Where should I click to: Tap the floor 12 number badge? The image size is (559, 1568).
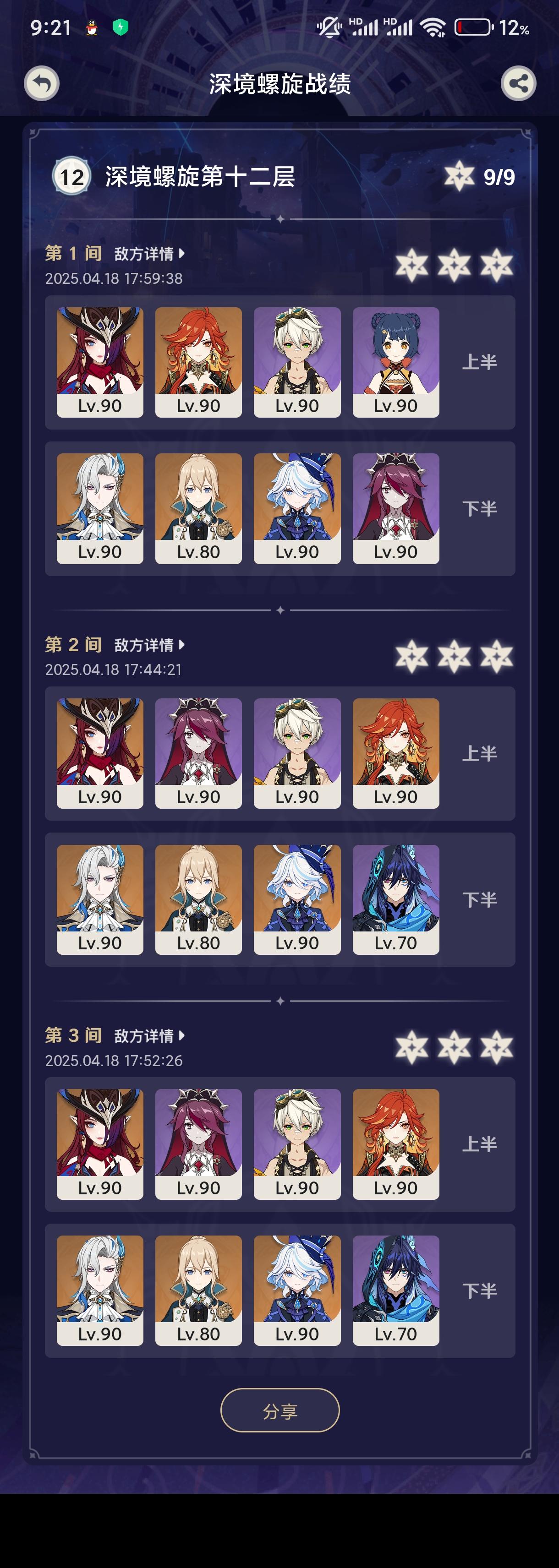(x=72, y=176)
